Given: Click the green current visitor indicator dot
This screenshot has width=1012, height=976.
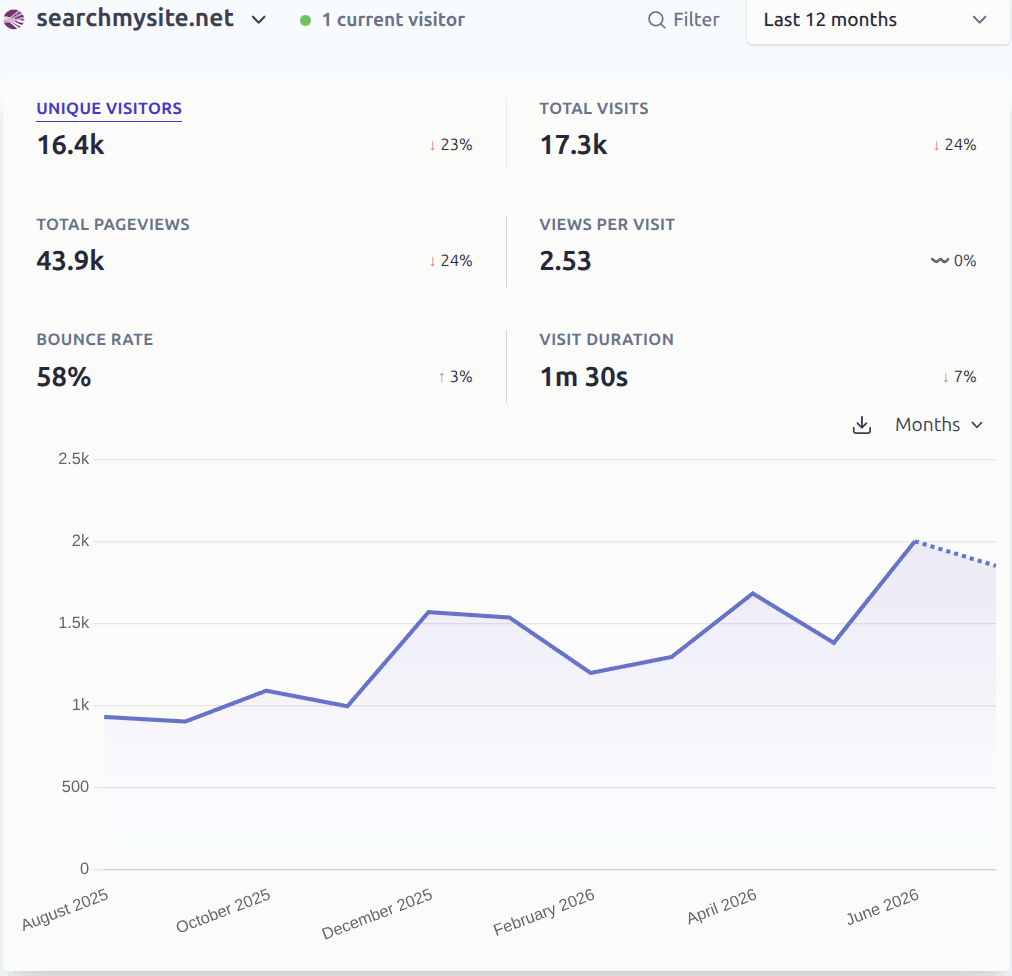Looking at the screenshot, I should [x=305, y=21].
